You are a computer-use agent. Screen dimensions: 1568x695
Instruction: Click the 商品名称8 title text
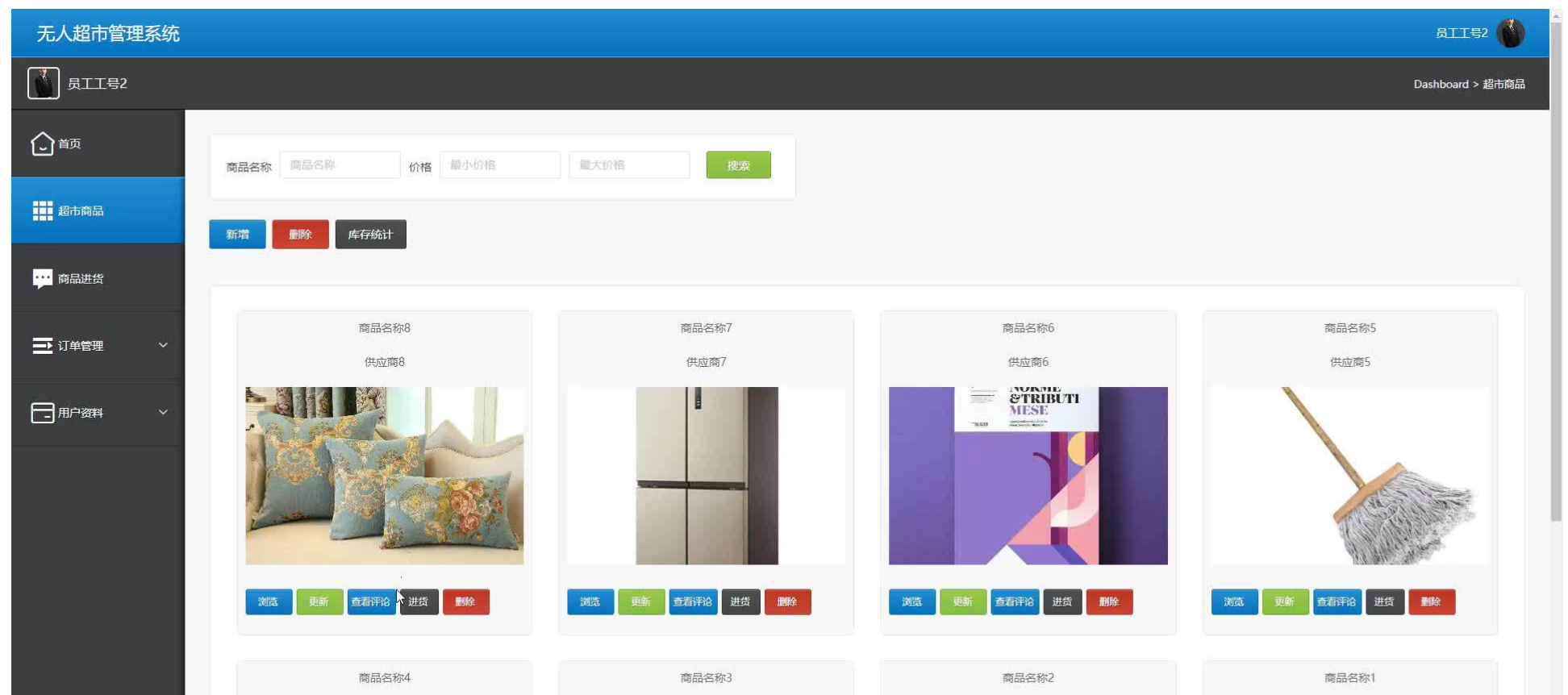tap(385, 328)
